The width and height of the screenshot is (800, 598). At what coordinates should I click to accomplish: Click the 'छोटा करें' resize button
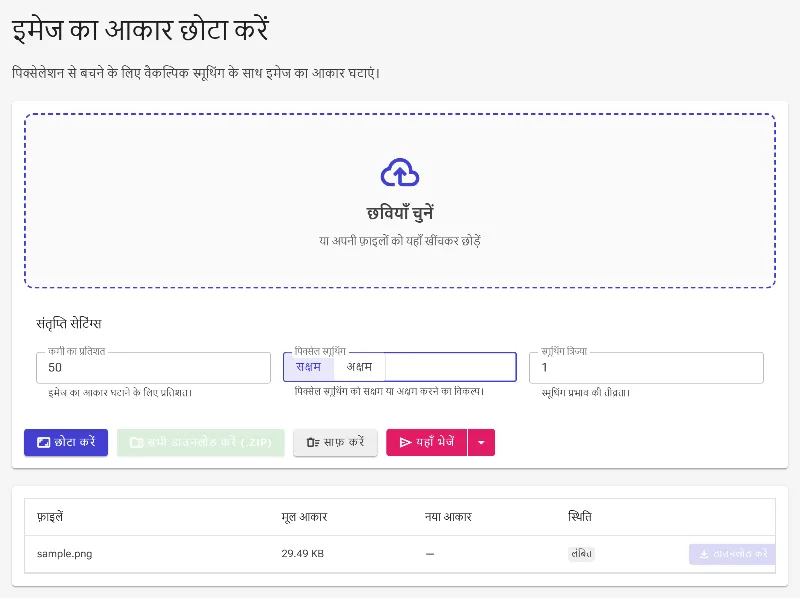tap(66, 442)
